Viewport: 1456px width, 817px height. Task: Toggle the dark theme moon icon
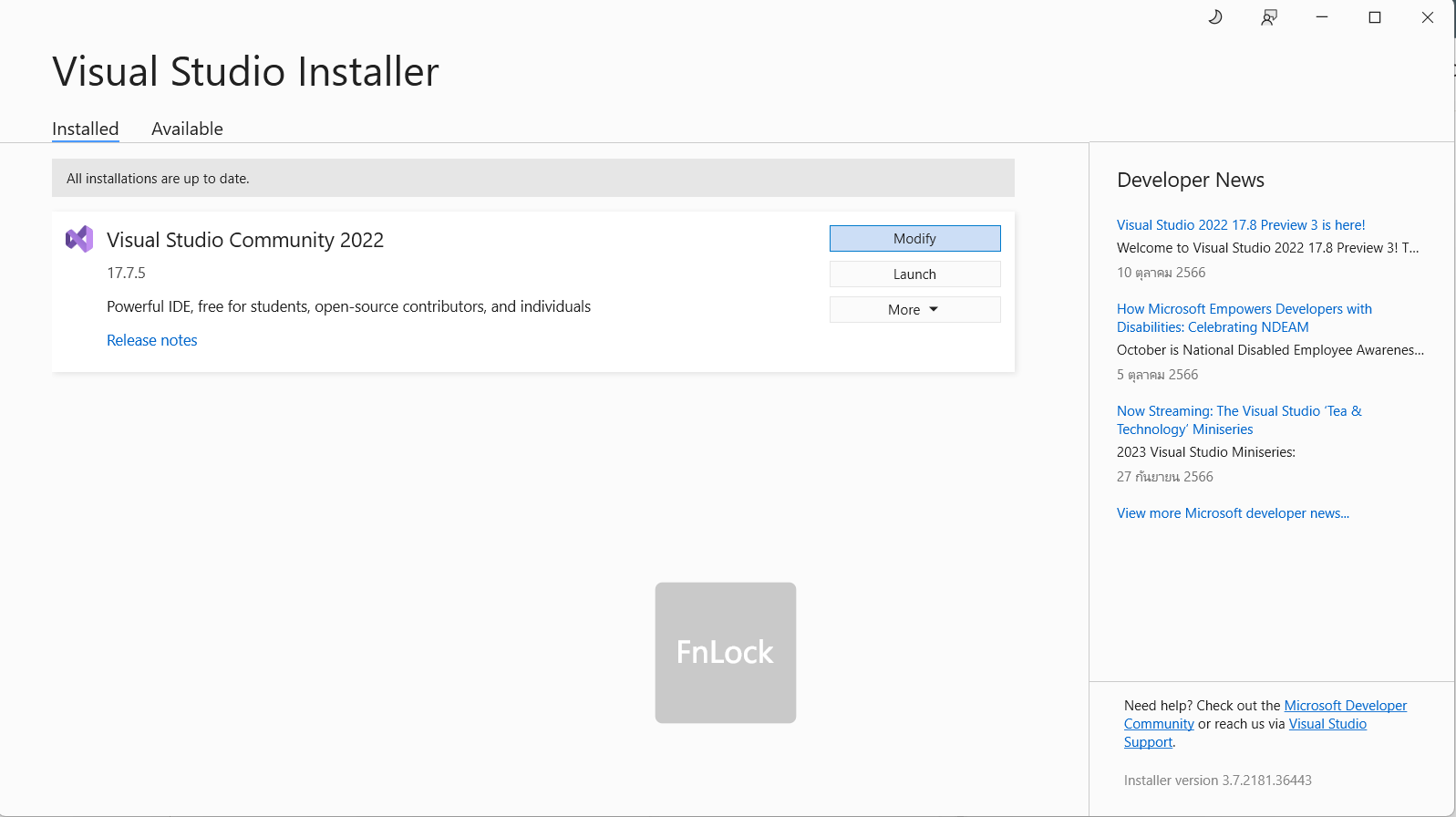tap(1215, 17)
